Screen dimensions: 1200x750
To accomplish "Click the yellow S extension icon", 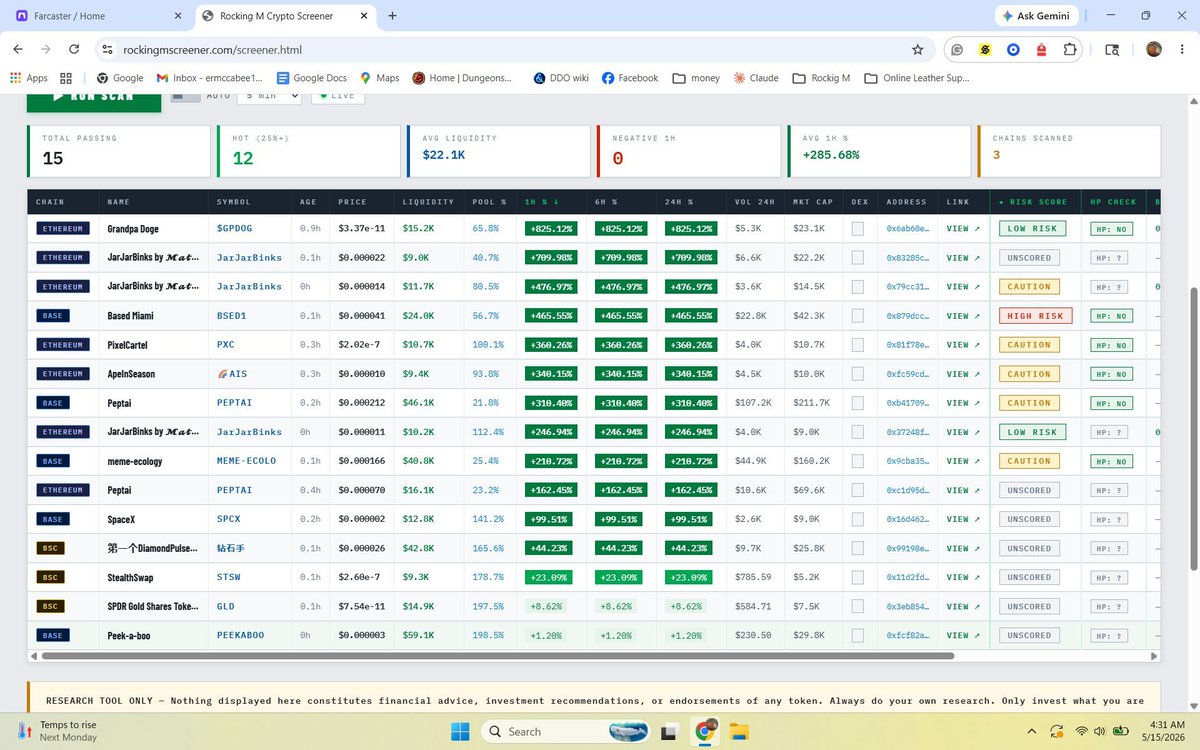I will pos(985,49).
